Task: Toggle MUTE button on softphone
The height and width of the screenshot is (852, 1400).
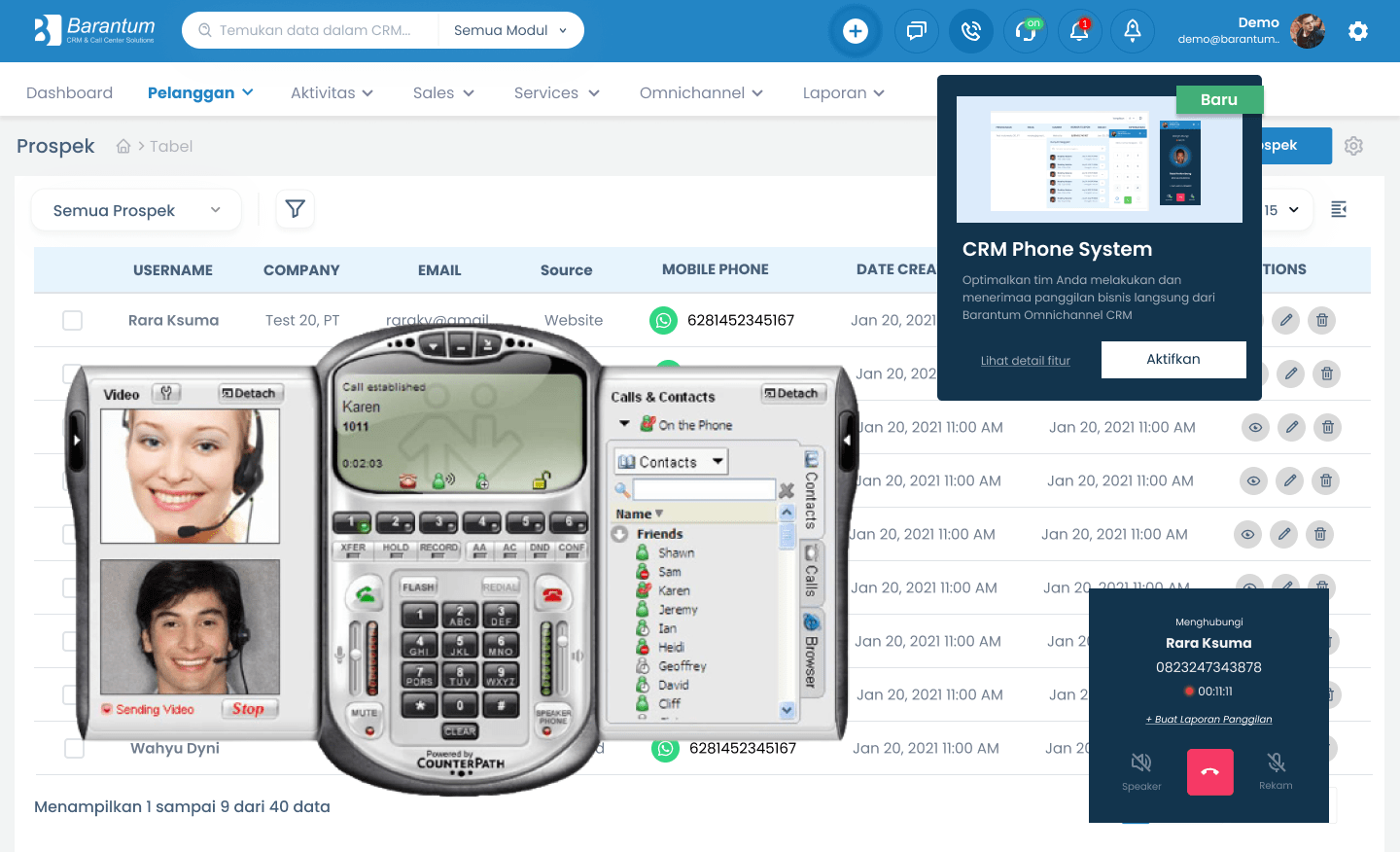Action: [x=365, y=721]
